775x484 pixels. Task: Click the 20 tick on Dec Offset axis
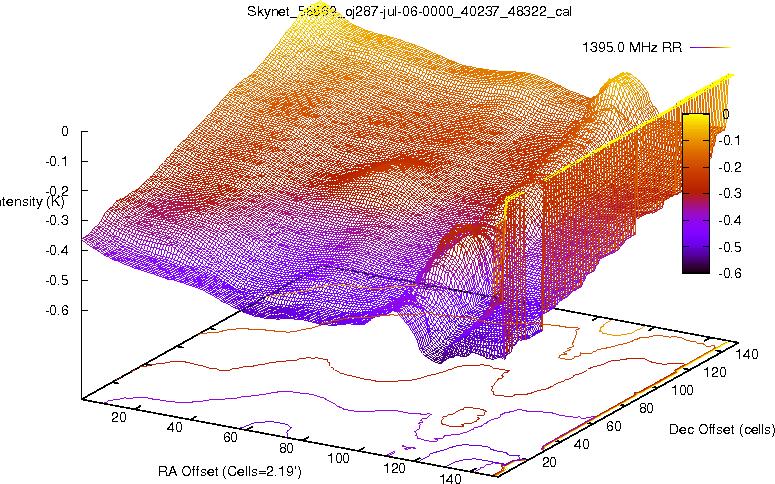549,462
